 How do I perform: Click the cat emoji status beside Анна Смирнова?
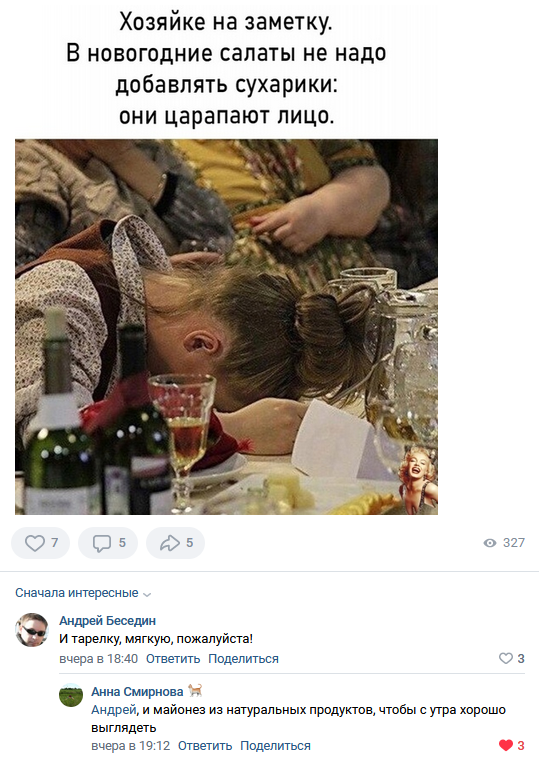point(195,690)
